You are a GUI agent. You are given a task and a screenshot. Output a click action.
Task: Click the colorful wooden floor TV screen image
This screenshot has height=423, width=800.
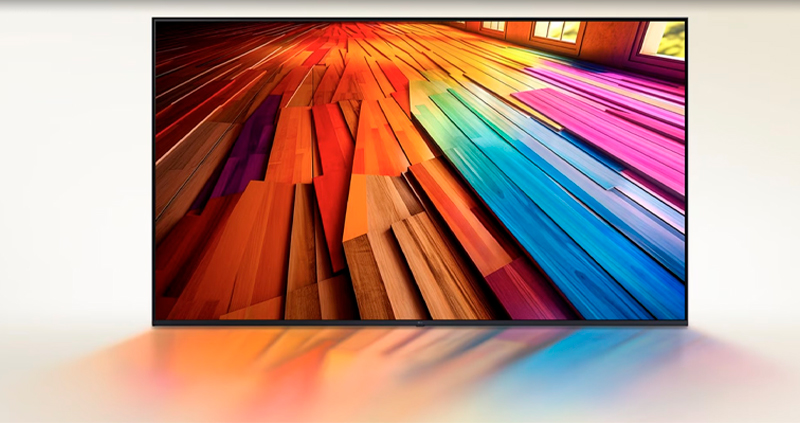tap(420, 170)
